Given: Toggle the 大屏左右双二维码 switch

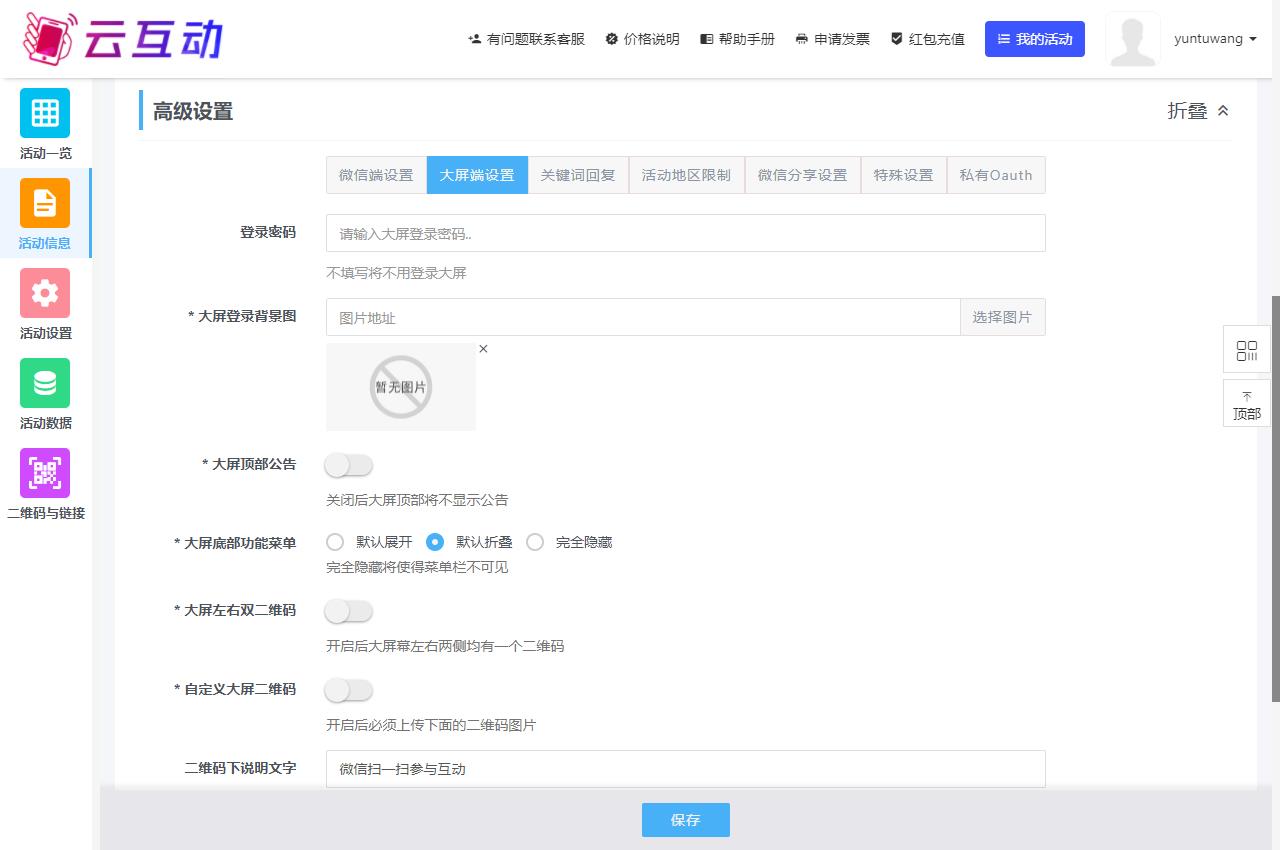Looking at the screenshot, I should [349, 611].
